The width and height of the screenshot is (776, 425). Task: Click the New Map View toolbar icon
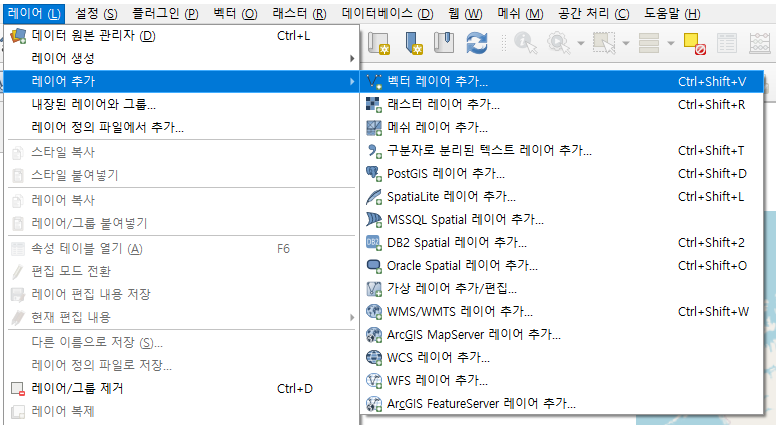tap(379, 43)
